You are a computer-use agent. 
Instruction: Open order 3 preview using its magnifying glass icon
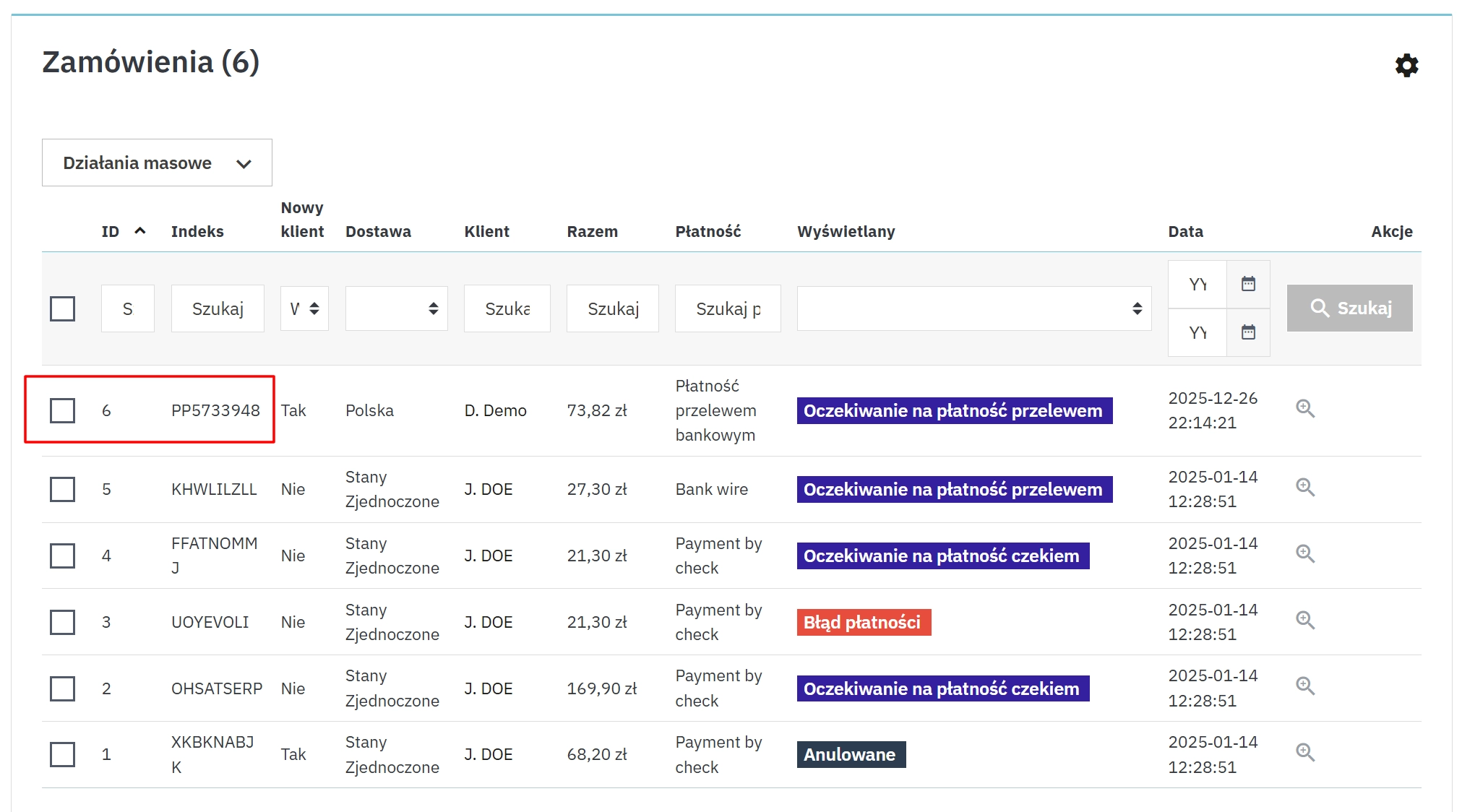point(1305,621)
